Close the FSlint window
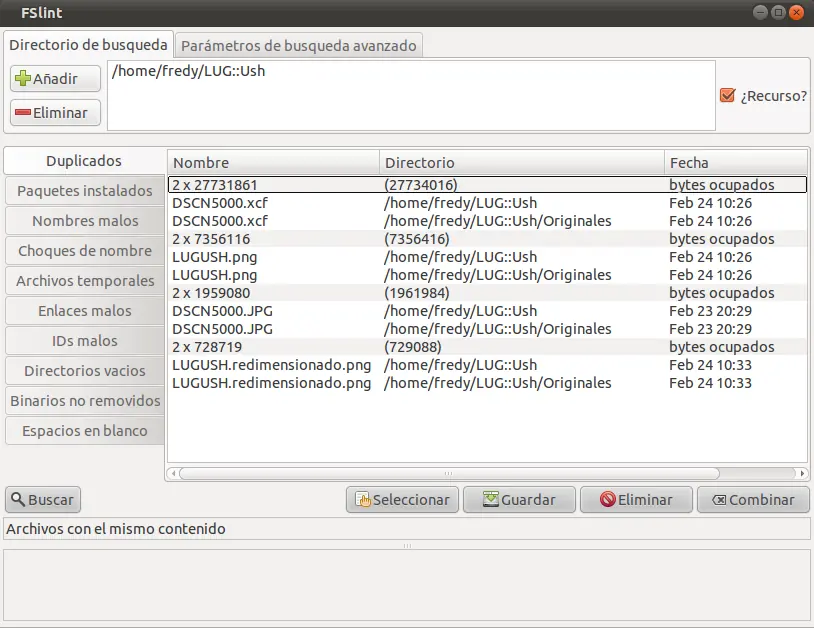Screen dimensions: 814x628 click(796, 12)
